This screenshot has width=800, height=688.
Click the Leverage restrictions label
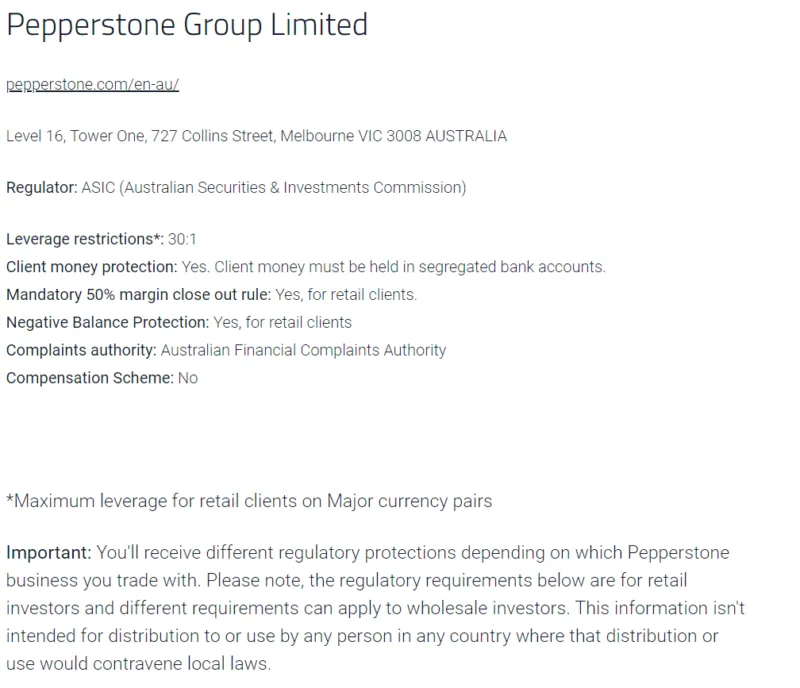(85, 239)
